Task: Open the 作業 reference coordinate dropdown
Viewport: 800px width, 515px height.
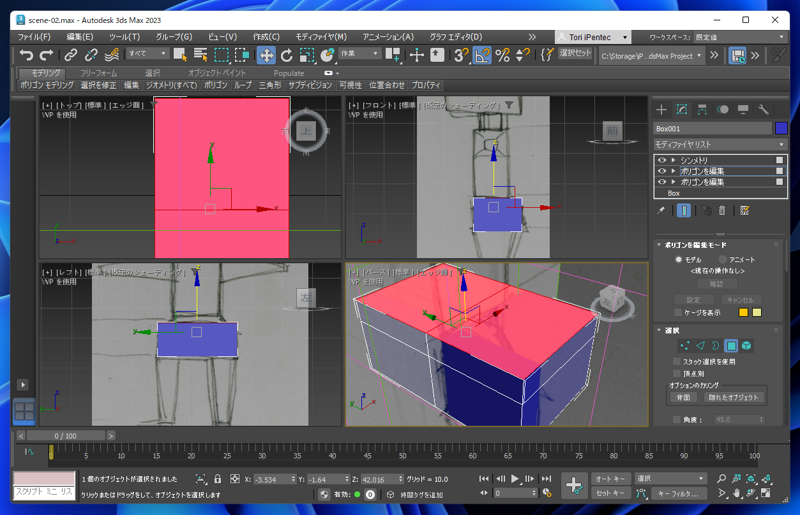Action: coord(360,53)
